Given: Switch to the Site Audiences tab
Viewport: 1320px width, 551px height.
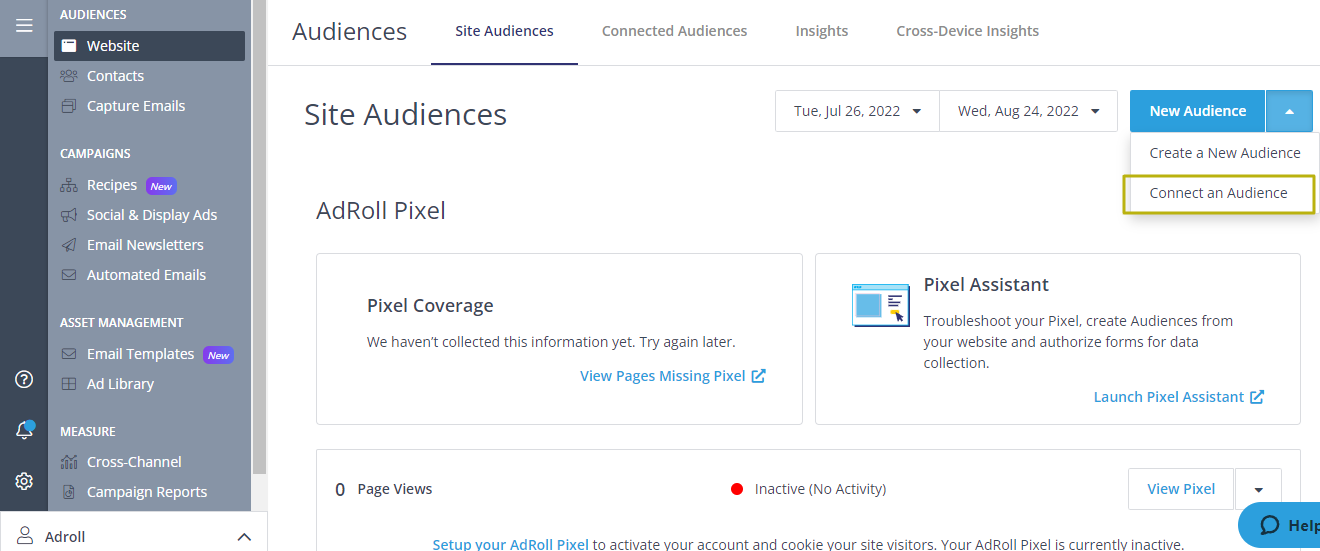Looking at the screenshot, I should point(504,31).
